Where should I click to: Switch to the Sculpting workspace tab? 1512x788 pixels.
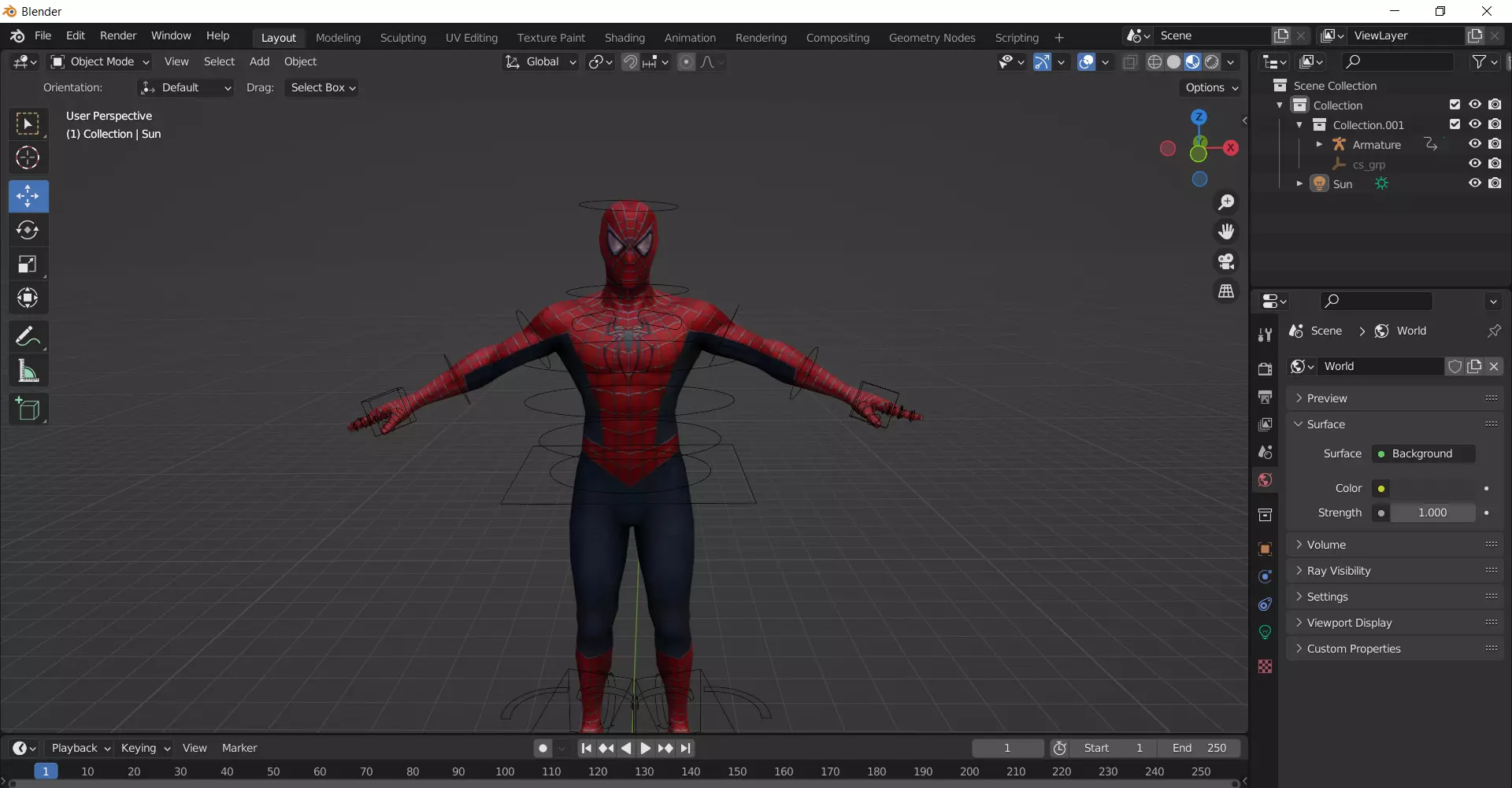402,38
